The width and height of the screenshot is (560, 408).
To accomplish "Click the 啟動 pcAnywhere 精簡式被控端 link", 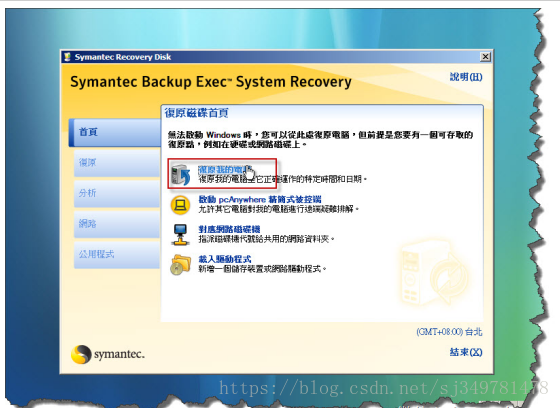I will coord(260,199).
